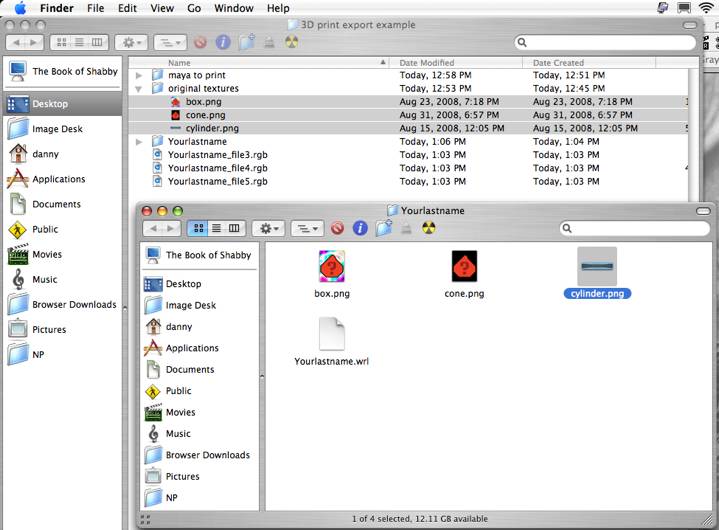Open the gear Action menu in Yourlastname window
The height and width of the screenshot is (530, 719).
pos(270,229)
